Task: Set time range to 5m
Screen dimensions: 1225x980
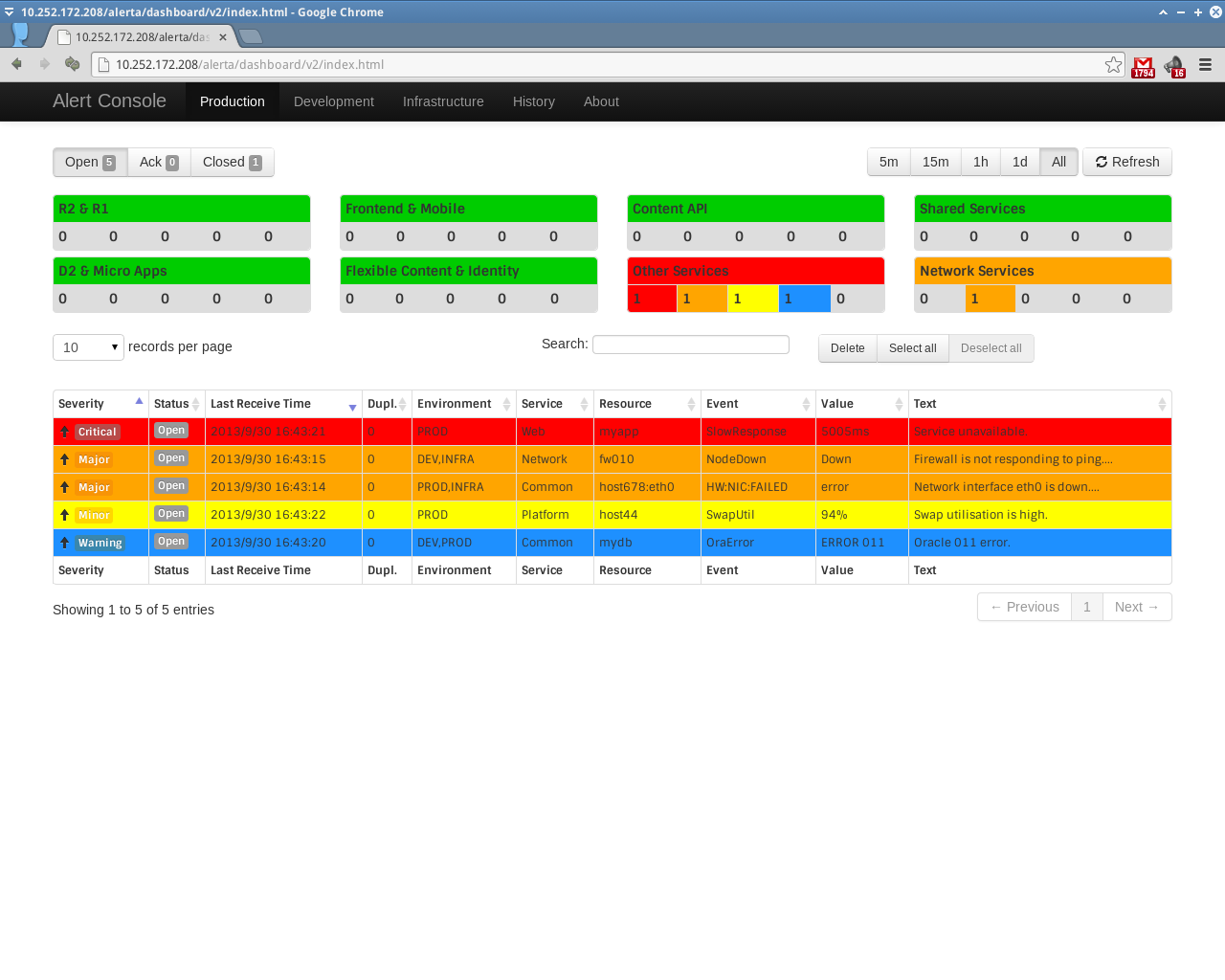Action: 889,162
